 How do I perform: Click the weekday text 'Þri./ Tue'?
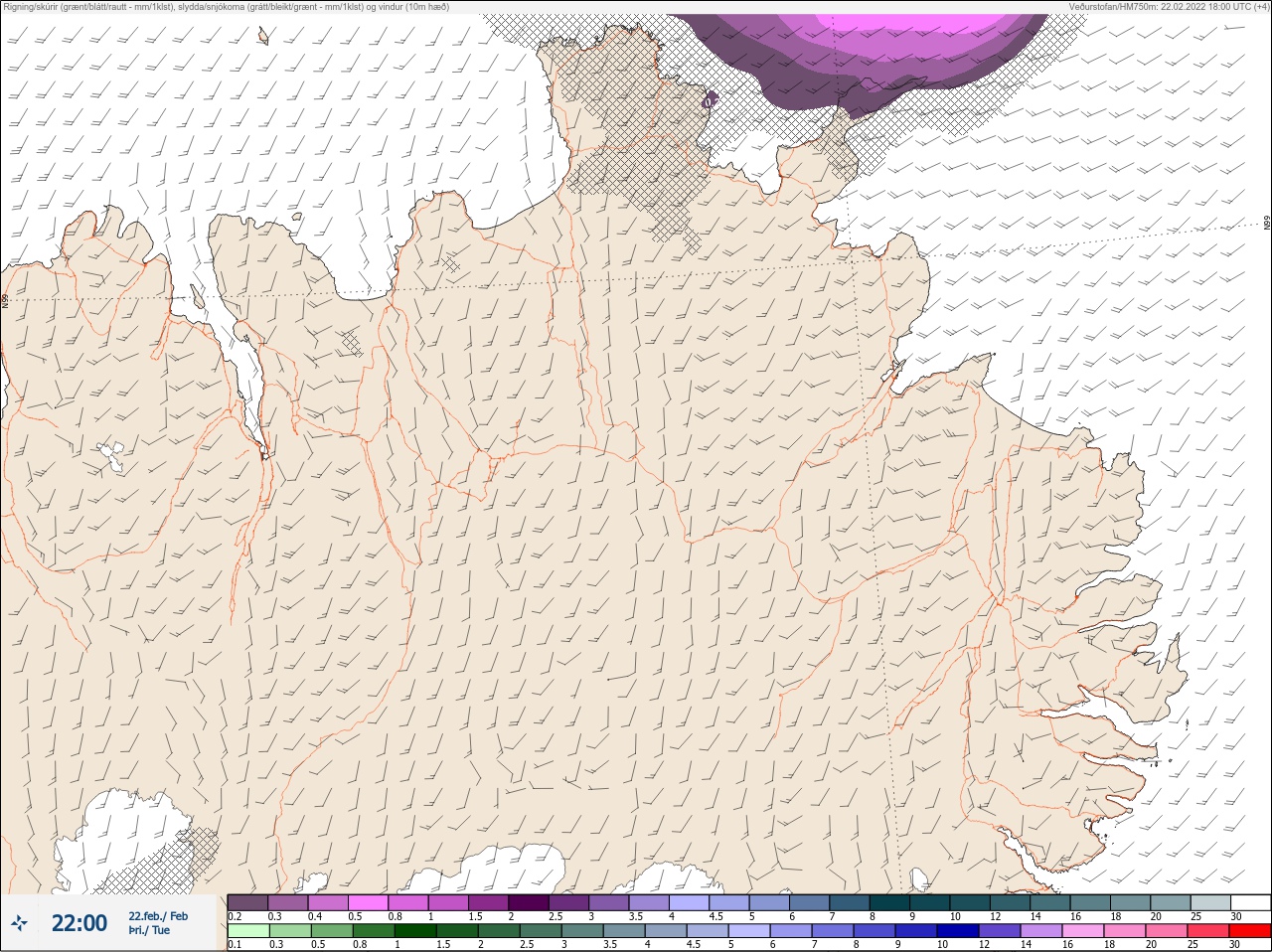pos(149,931)
